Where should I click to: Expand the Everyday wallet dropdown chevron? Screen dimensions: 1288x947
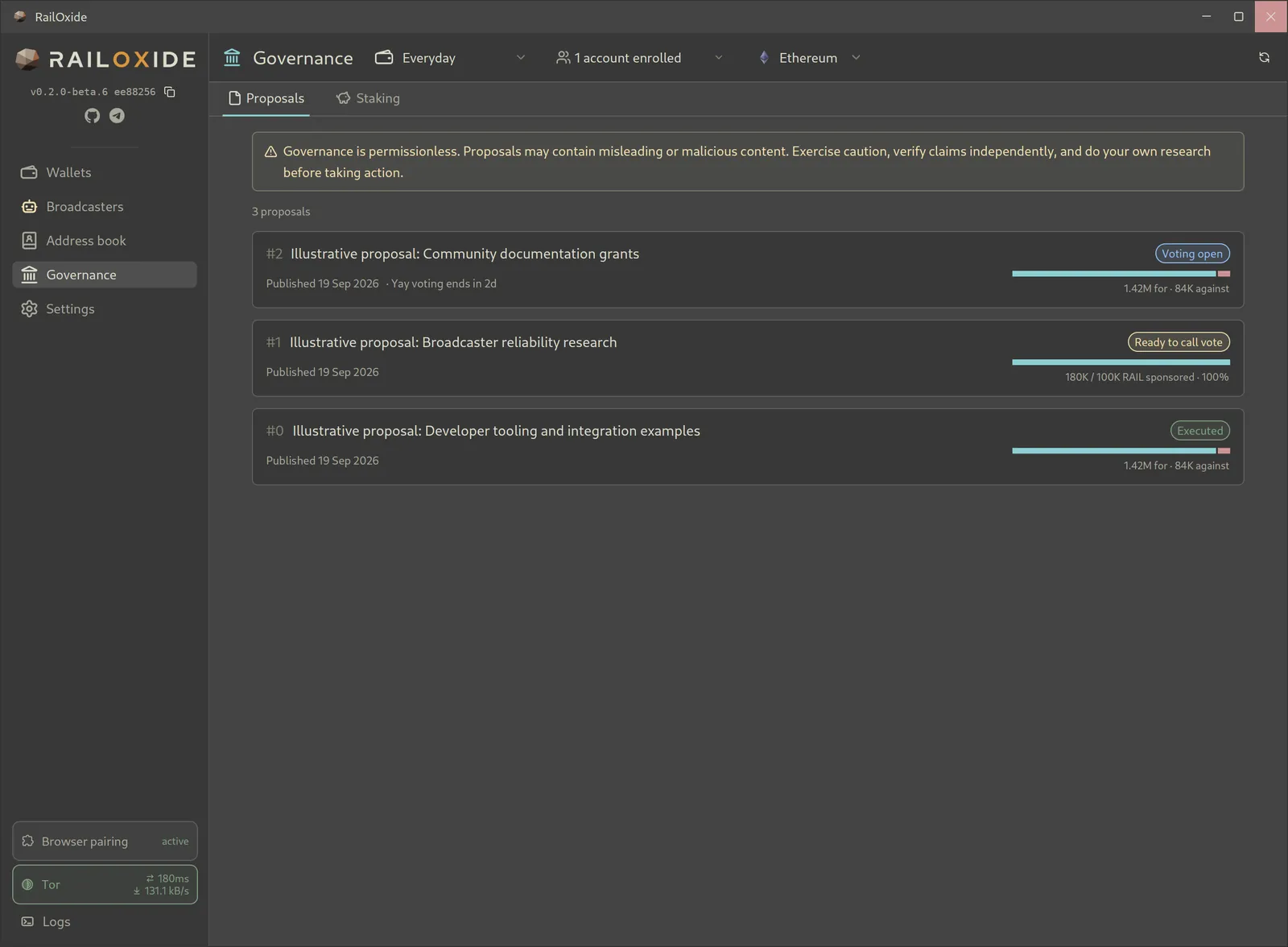click(521, 57)
